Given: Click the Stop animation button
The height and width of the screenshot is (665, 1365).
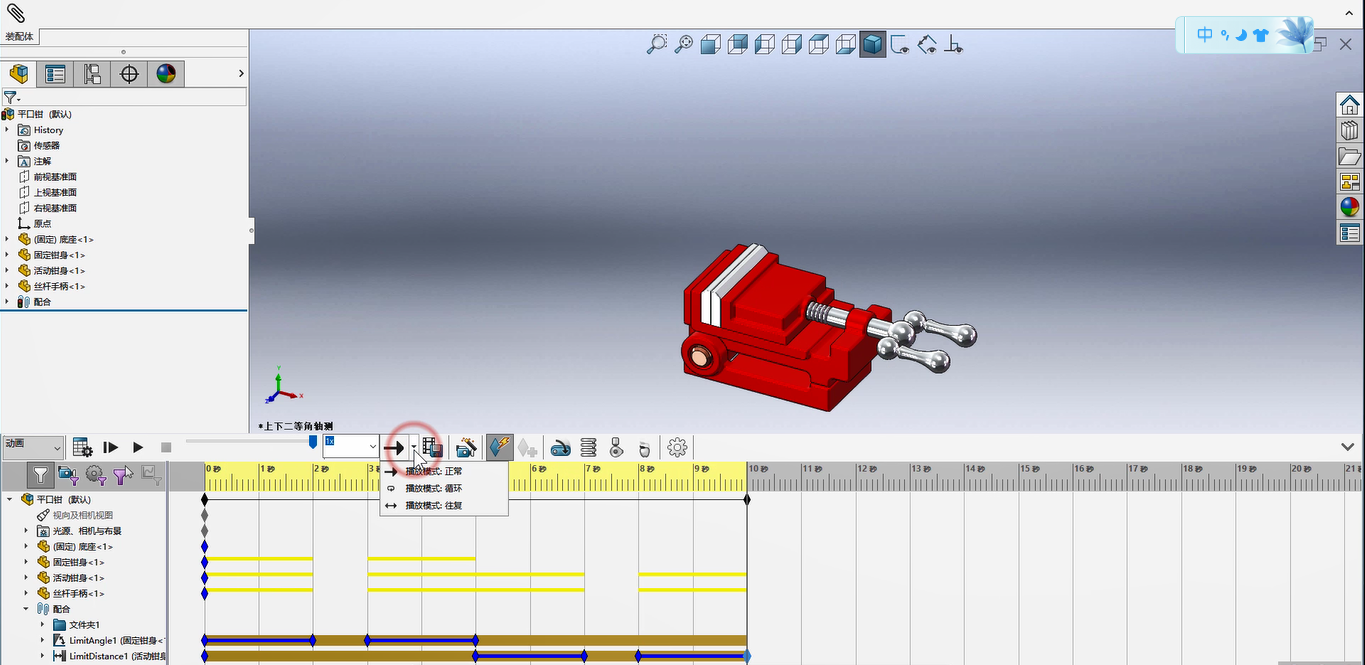Looking at the screenshot, I should click(166, 447).
